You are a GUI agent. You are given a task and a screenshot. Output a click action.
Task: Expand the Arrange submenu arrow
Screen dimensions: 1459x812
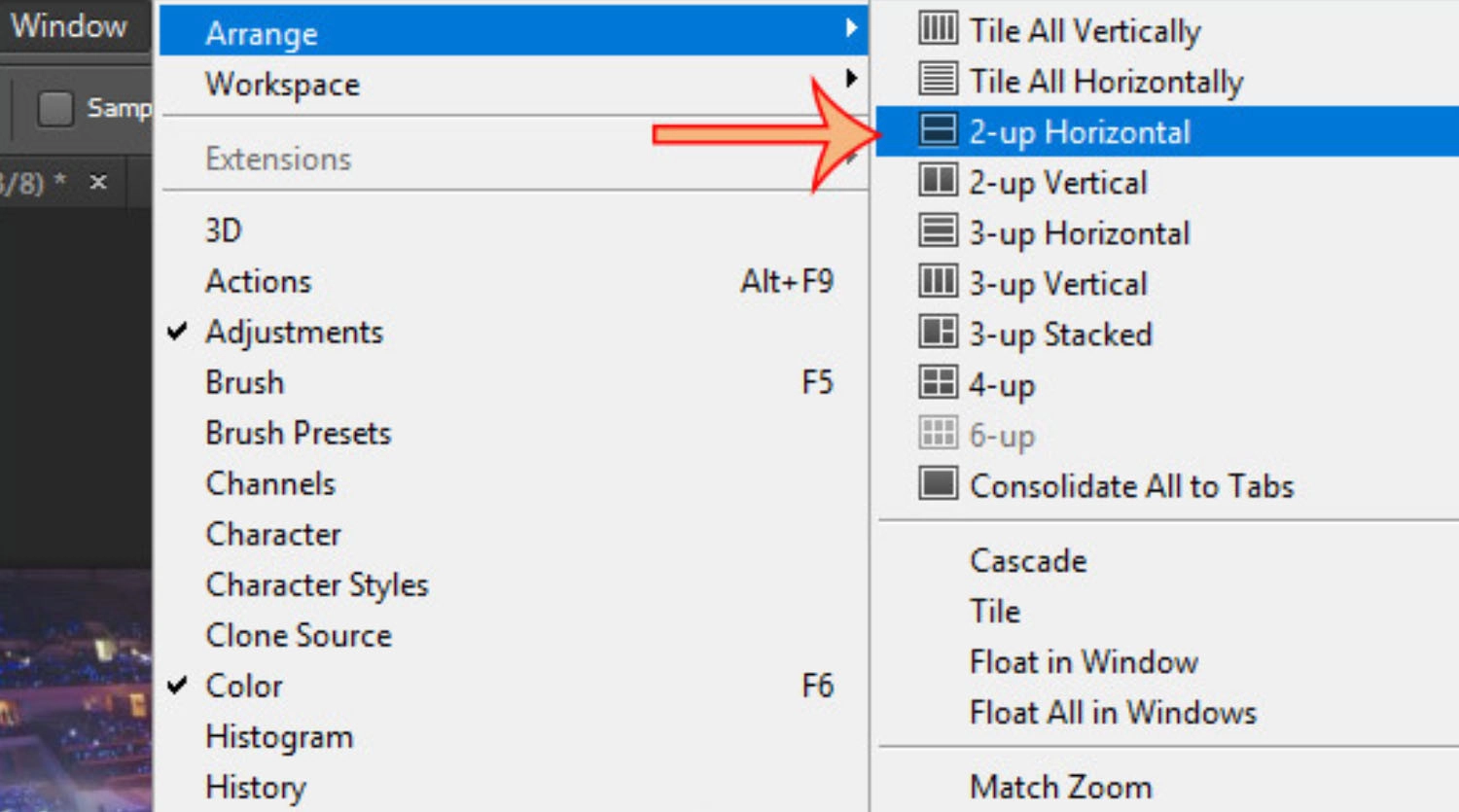coord(851,28)
